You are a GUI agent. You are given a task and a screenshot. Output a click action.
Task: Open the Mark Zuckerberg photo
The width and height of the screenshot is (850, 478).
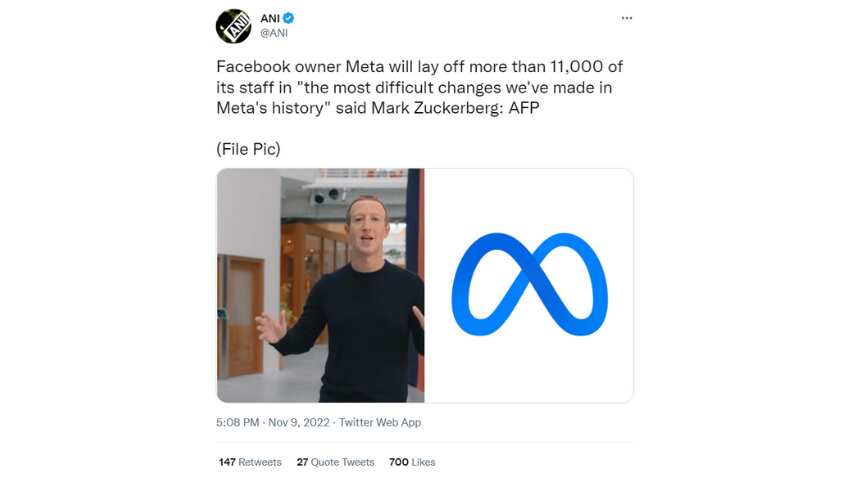pyautogui.click(x=320, y=285)
